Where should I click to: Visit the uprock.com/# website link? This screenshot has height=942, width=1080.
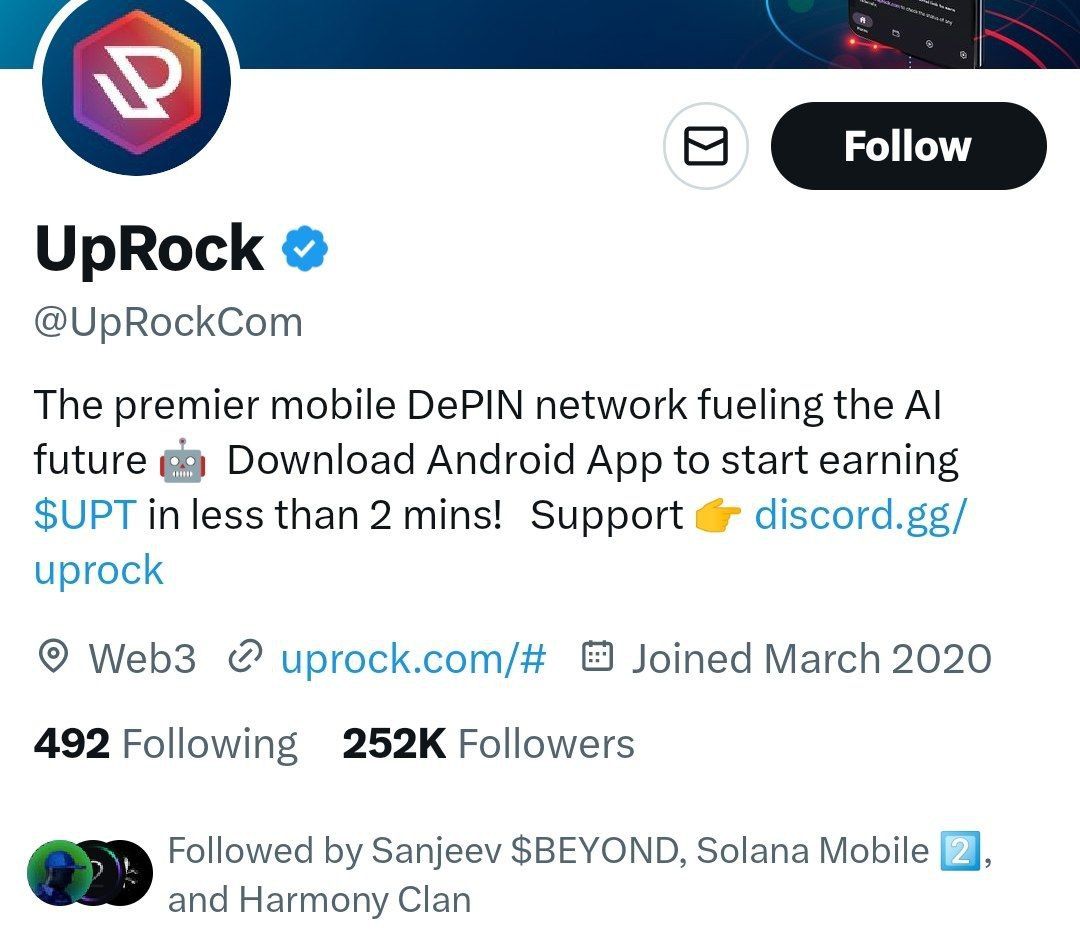click(413, 658)
